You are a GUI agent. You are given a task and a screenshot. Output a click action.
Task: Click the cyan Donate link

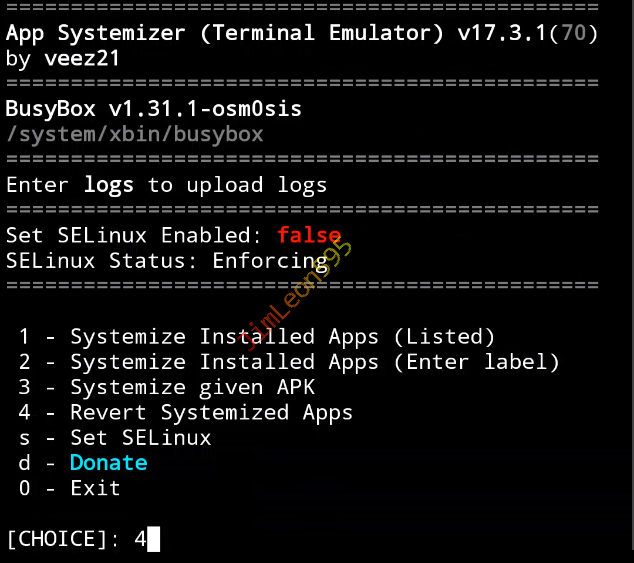pyautogui.click(x=108, y=463)
